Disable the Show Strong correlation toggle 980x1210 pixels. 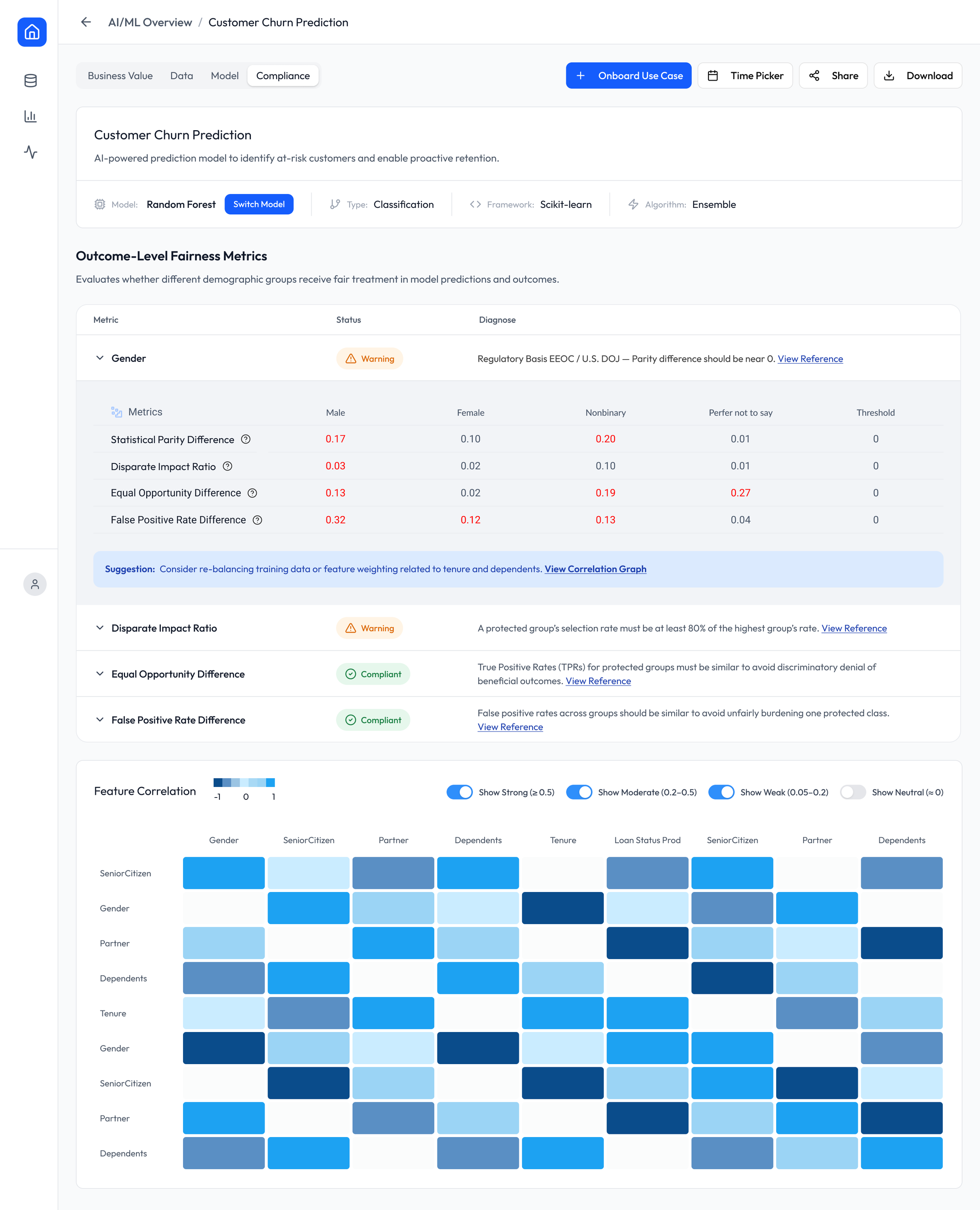point(459,792)
